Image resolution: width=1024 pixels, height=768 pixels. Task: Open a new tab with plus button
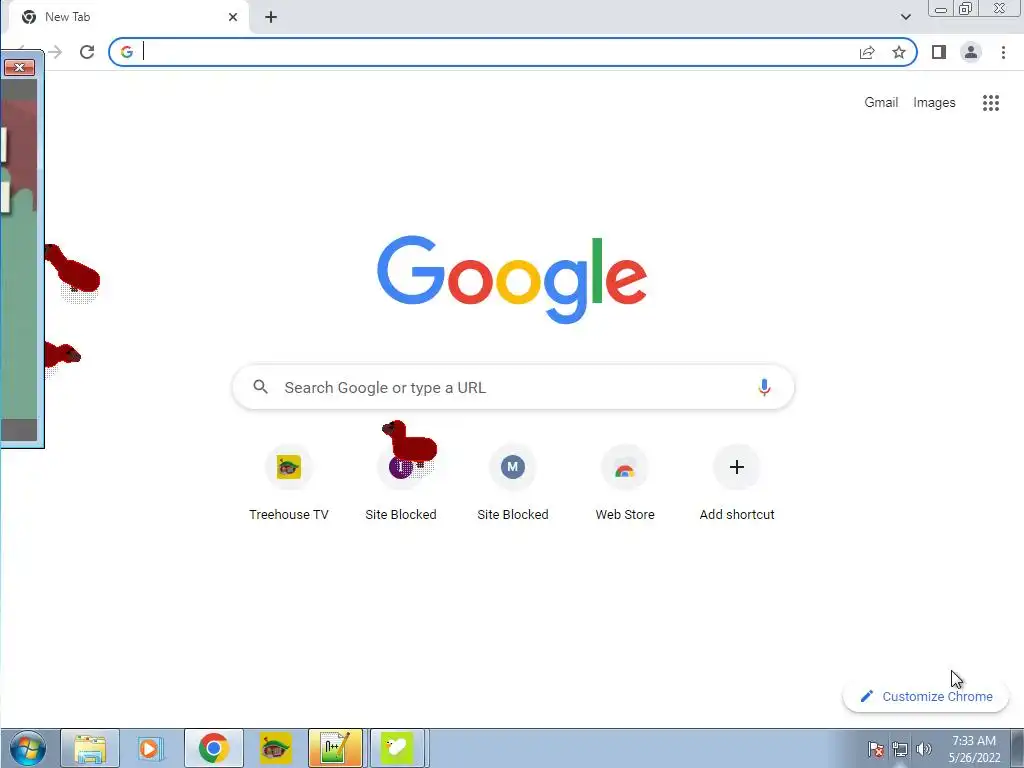[x=271, y=17]
